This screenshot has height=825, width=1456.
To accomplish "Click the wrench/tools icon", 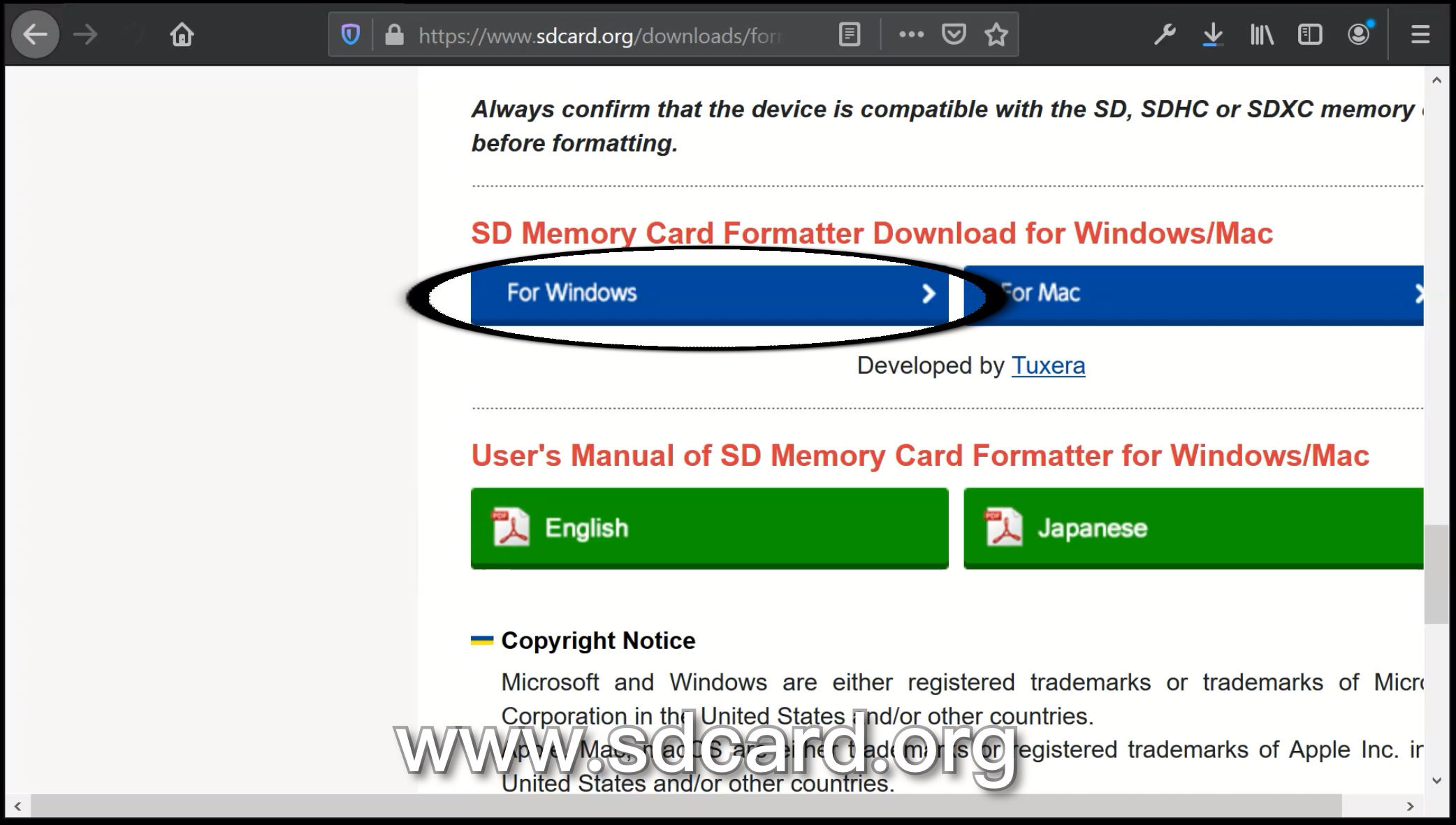I will pyautogui.click(x=1165, y=35).
